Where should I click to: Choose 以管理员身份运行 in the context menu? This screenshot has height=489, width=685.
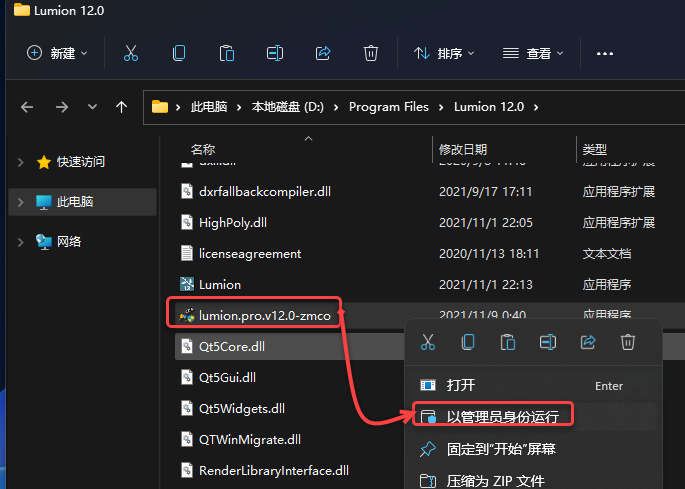coord(534,417)
